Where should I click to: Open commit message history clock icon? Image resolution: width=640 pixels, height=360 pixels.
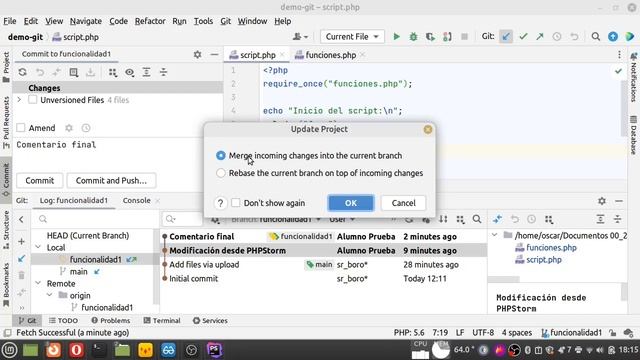click(86, 128)
